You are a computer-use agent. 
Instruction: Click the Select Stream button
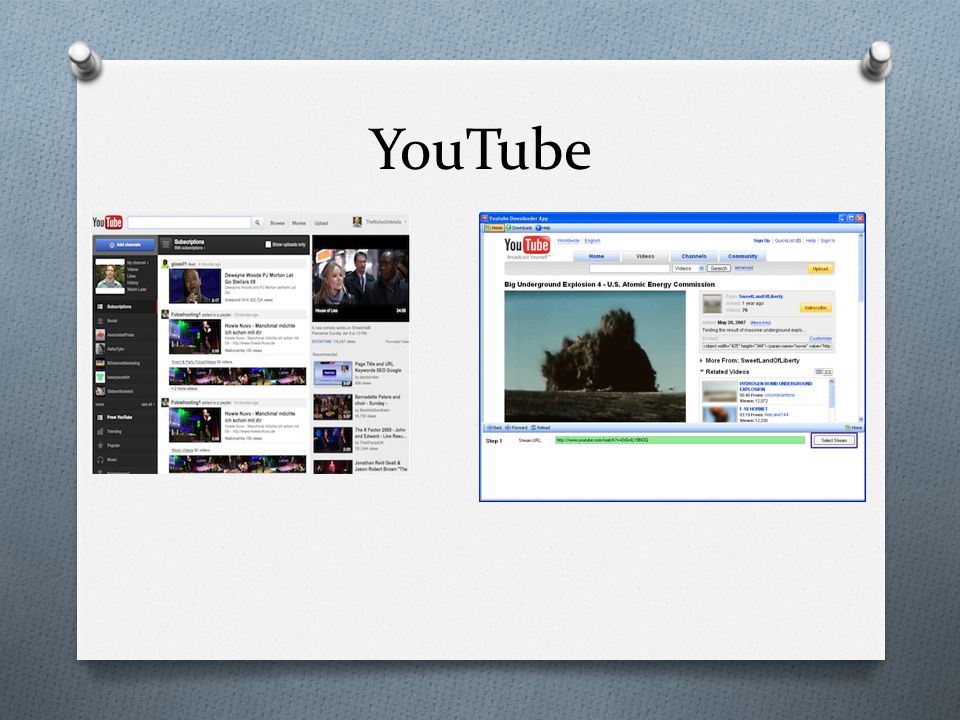(x=833, y=440)
